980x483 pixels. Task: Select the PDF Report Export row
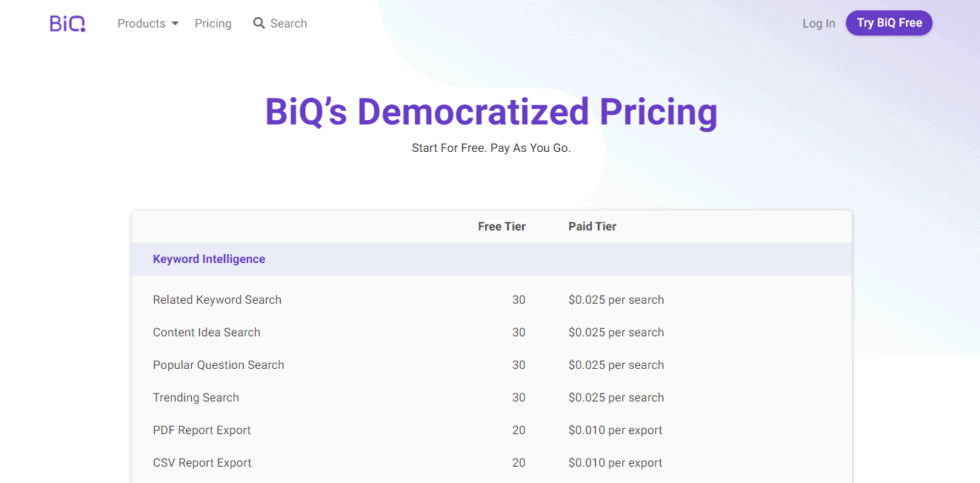pos(492,430)
